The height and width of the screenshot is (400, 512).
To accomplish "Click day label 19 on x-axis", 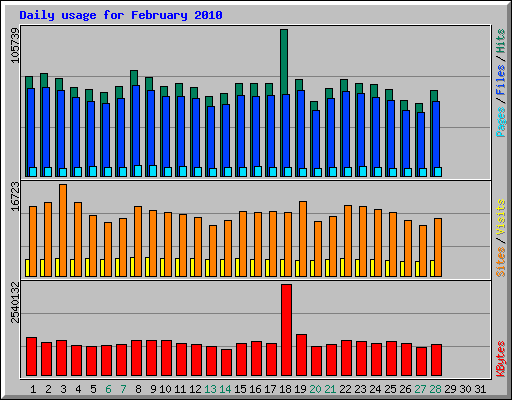I will tap(300, 389).
